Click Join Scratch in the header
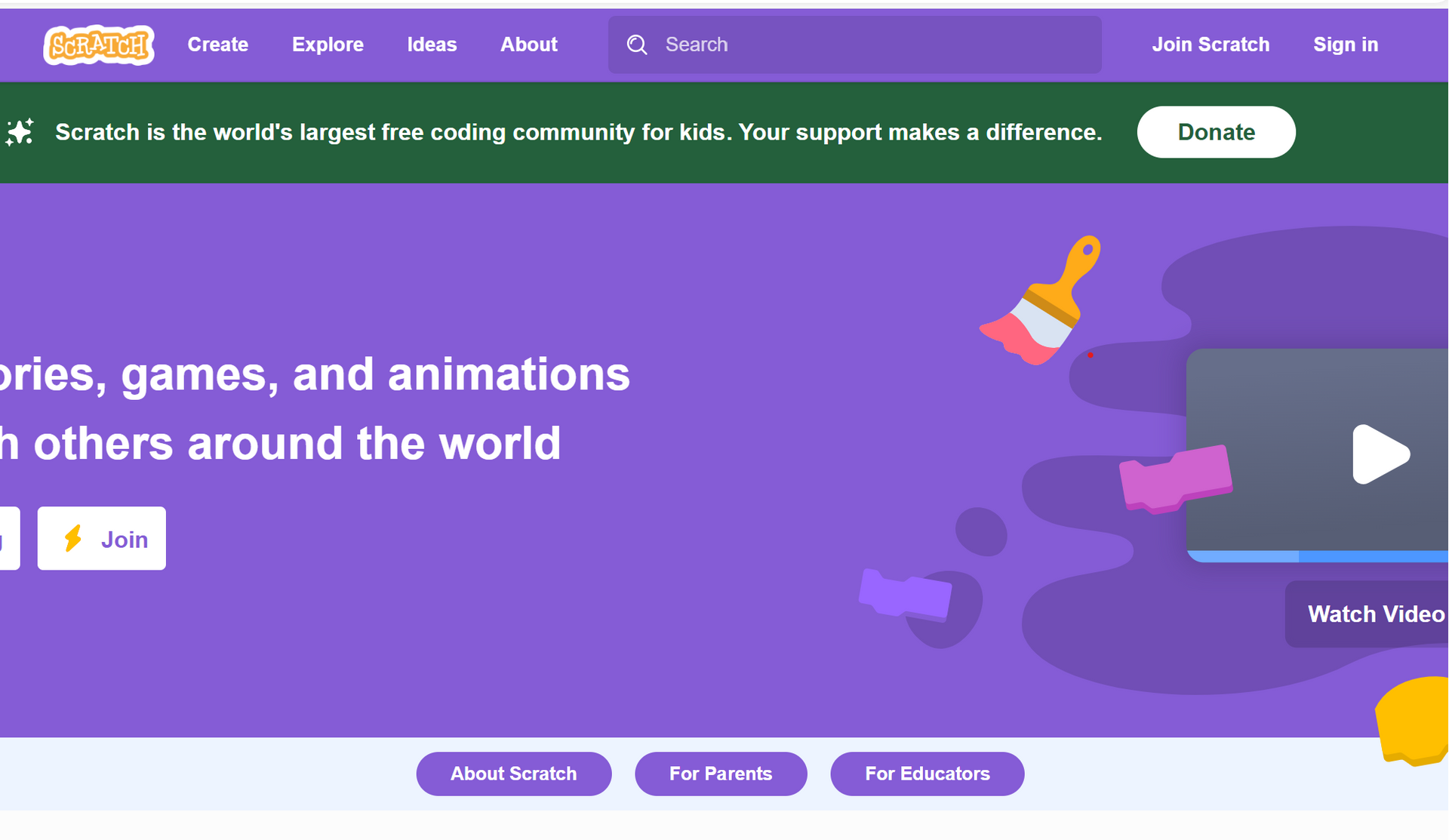 point(1211,45)
